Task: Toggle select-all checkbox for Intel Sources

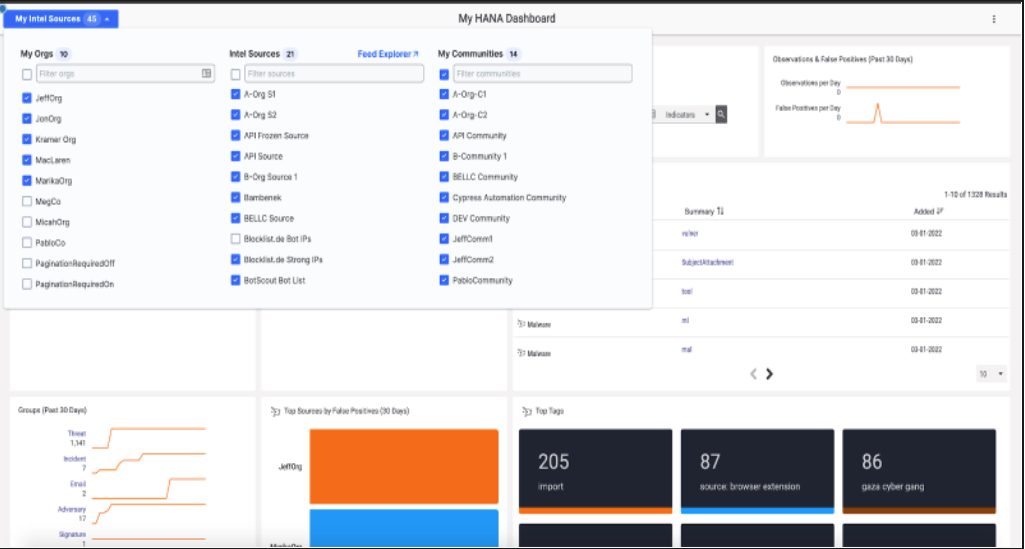Action: [235, 75]
